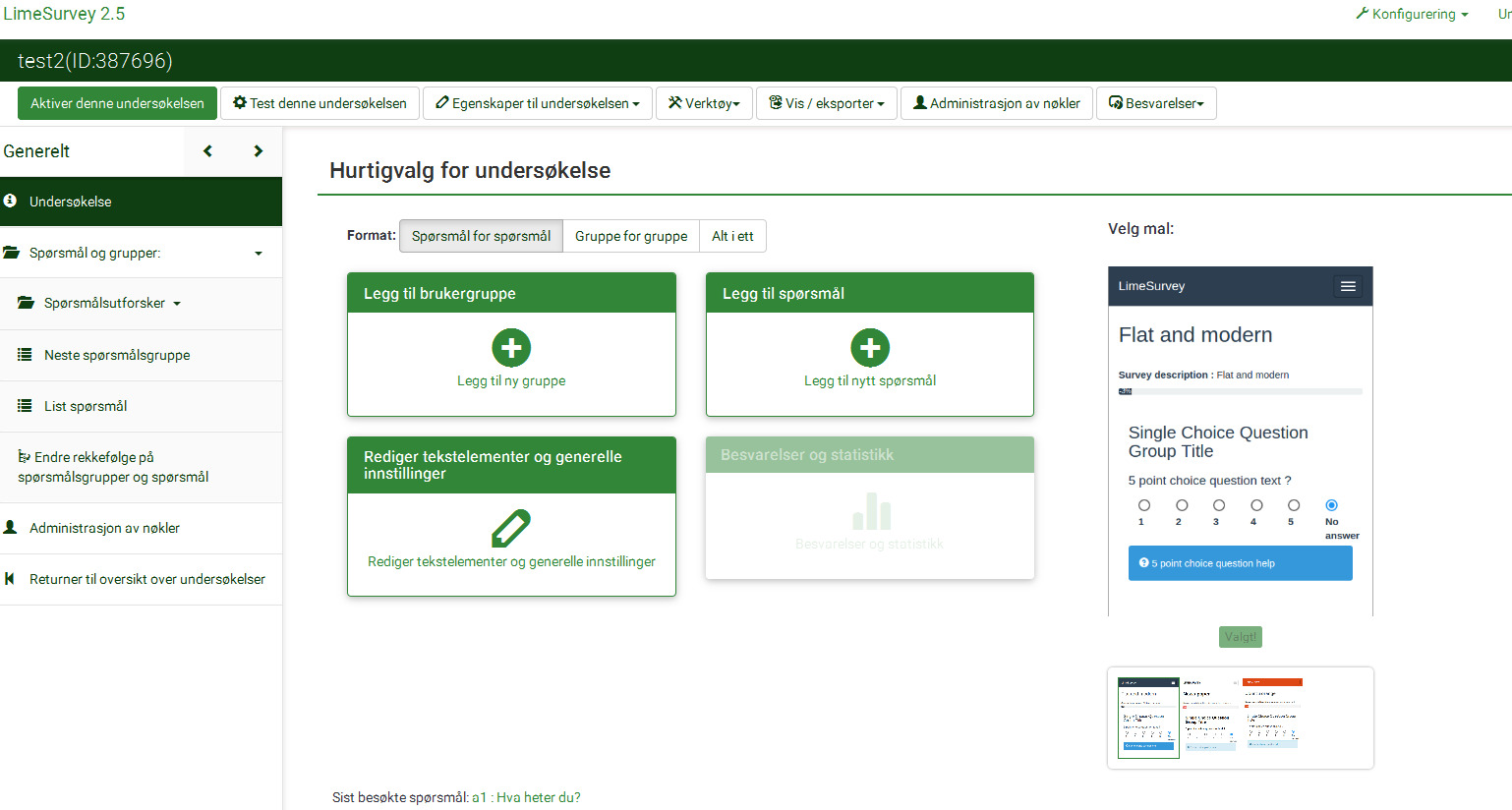Click the survey progress bar in preview

point(1240,391)
